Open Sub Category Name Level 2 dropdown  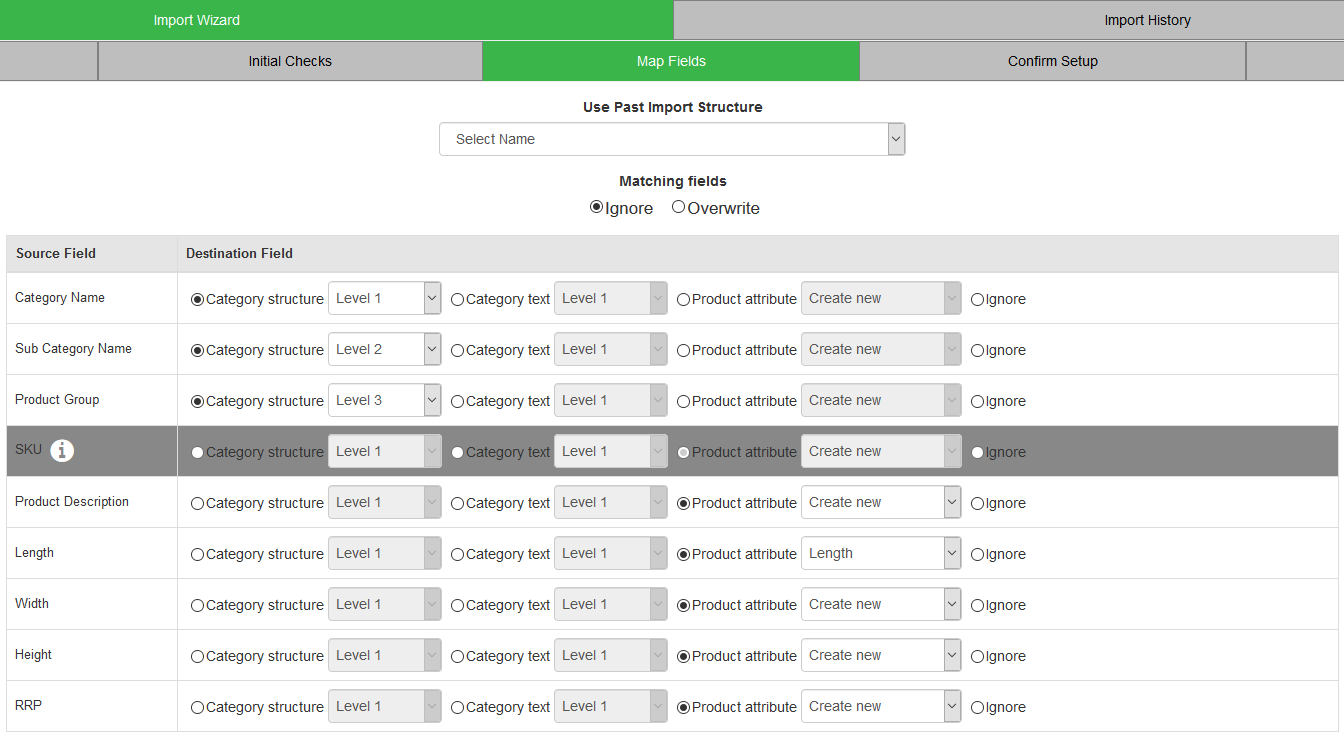click(x=385, y=349)
